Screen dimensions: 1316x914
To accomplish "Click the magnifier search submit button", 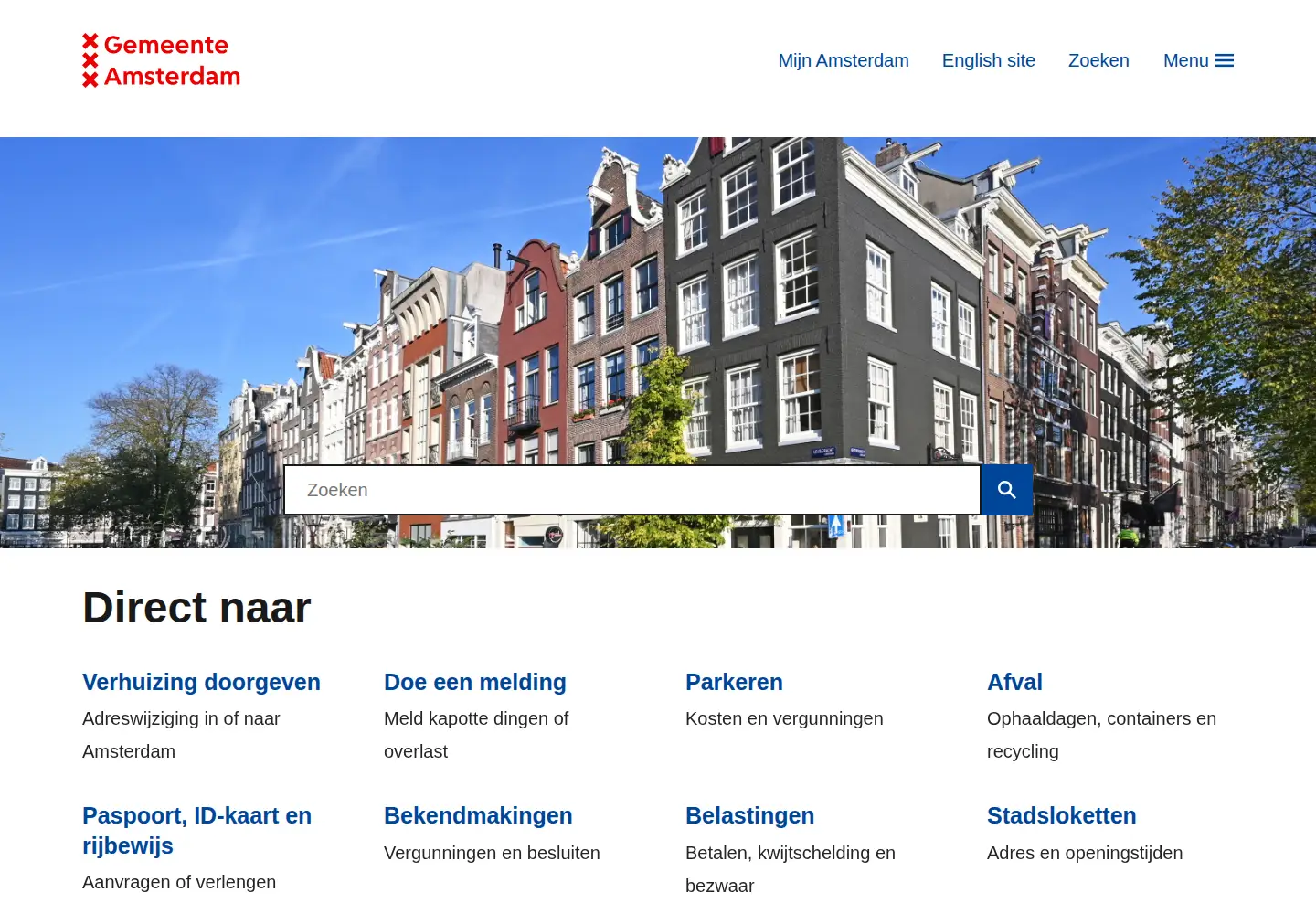I will tap(1007, 490).
